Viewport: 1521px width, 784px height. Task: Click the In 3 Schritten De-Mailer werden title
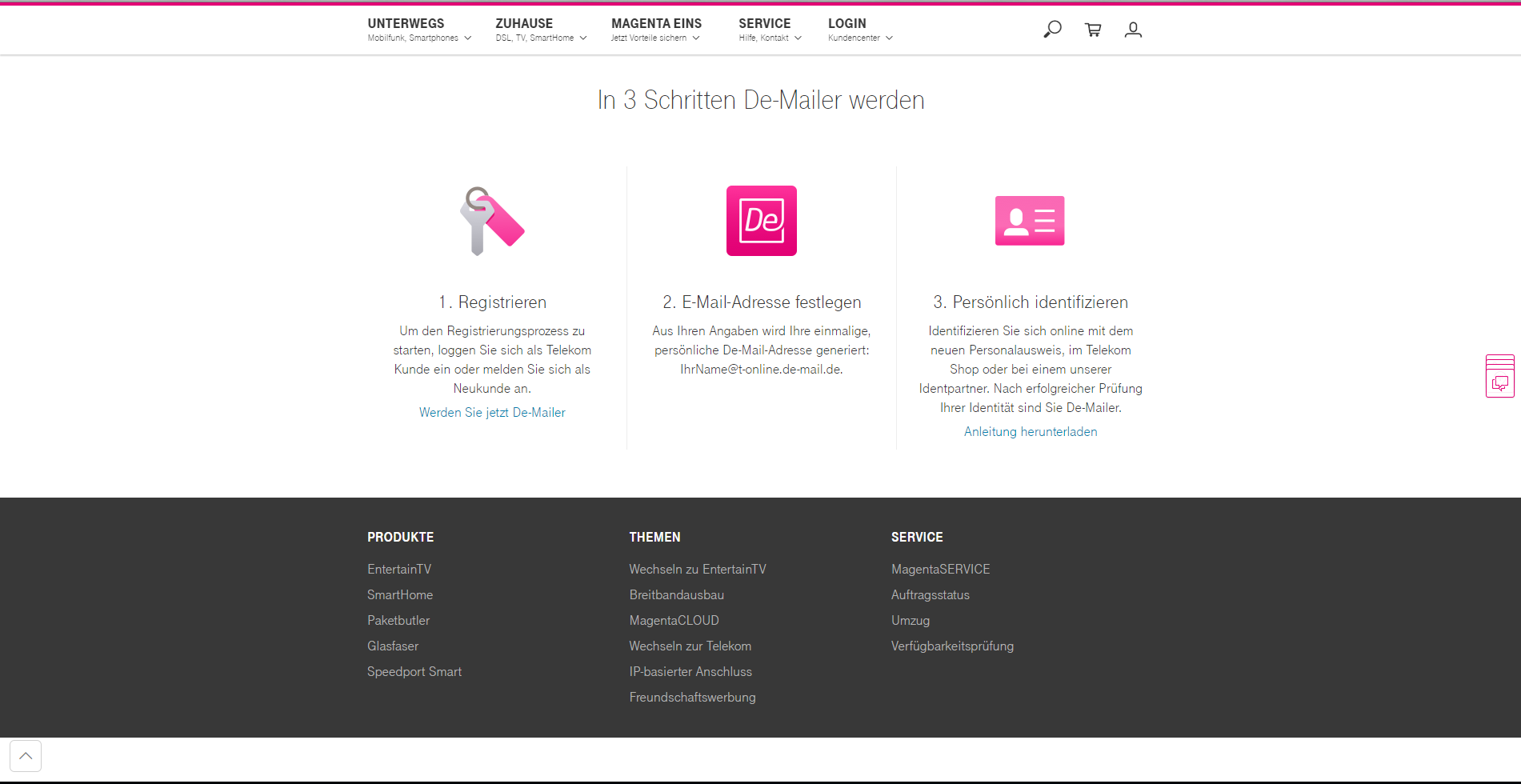point(761,100)
